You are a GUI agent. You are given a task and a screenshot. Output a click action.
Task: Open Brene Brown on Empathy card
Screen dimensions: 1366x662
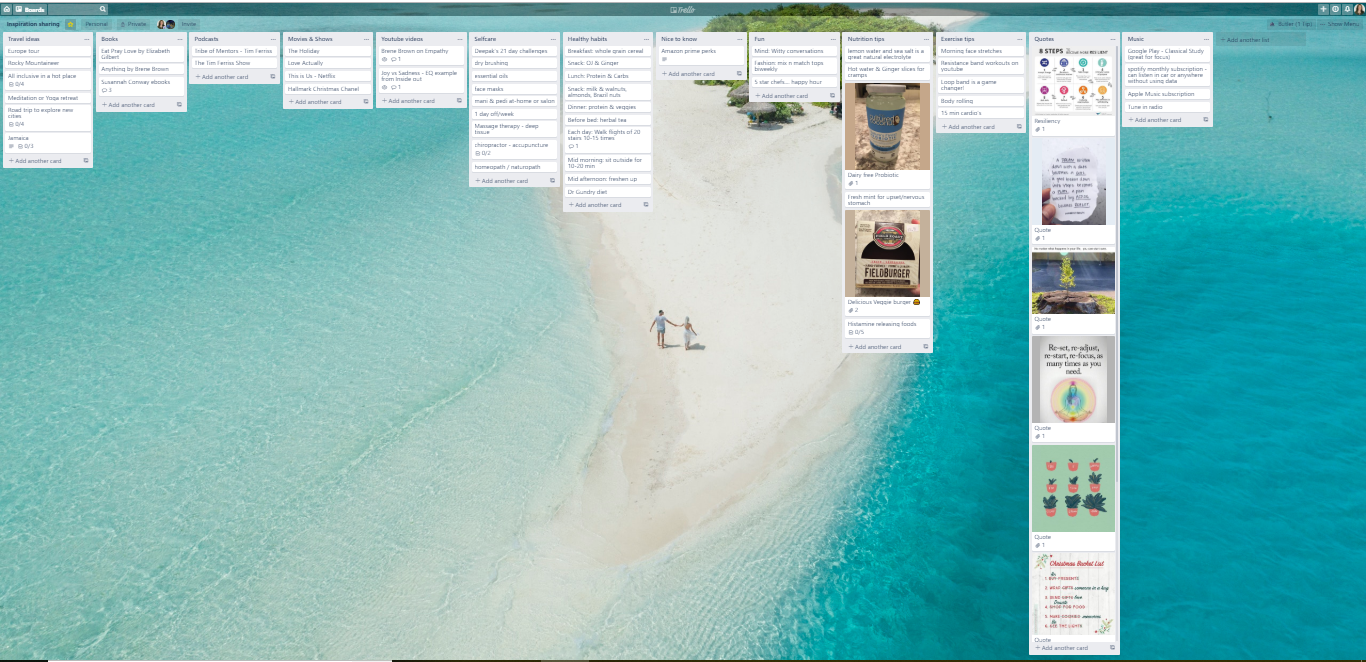pyautogui.click(x=421, y=55)
